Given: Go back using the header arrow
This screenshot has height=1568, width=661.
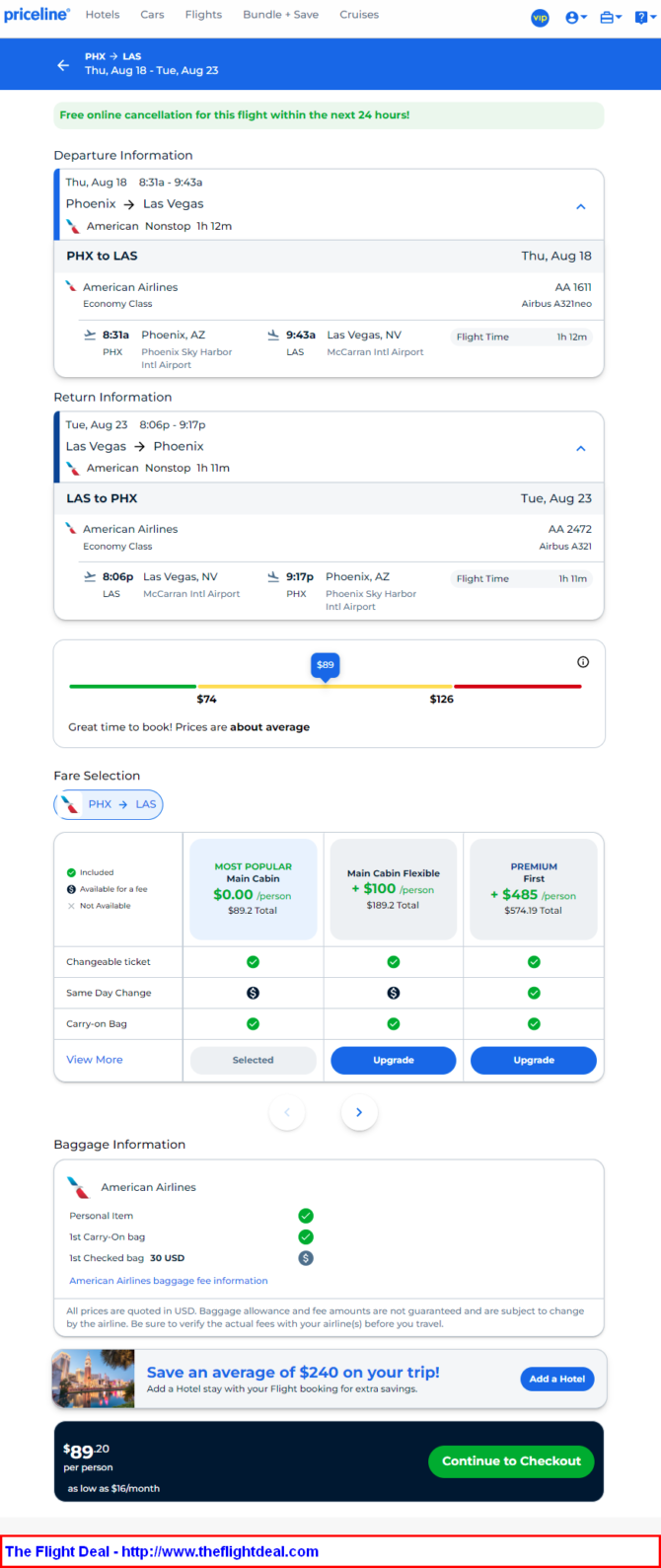Looking at the screenshot, I should [x=63, y=65].
